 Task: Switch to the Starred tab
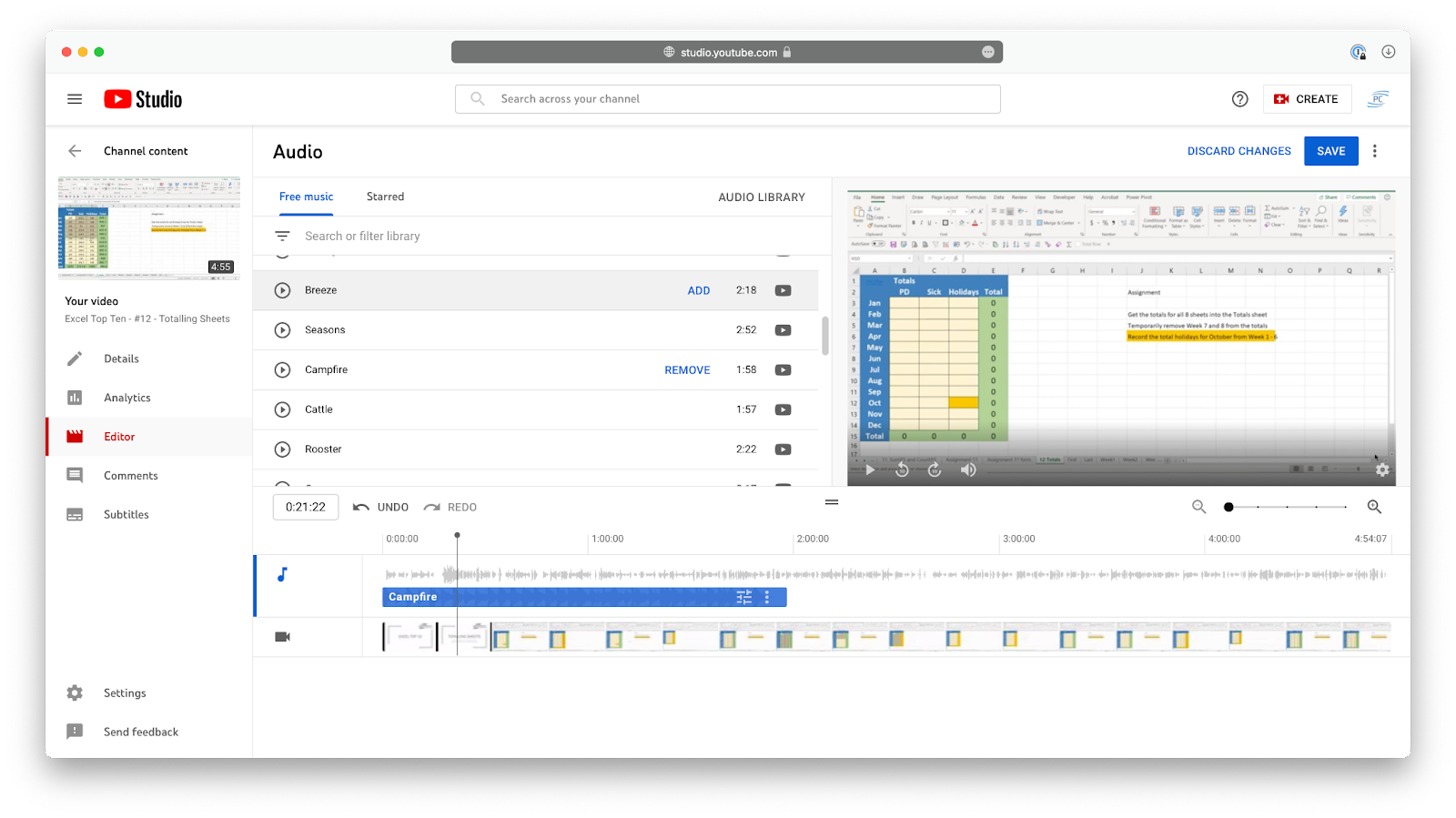point(385,197)
